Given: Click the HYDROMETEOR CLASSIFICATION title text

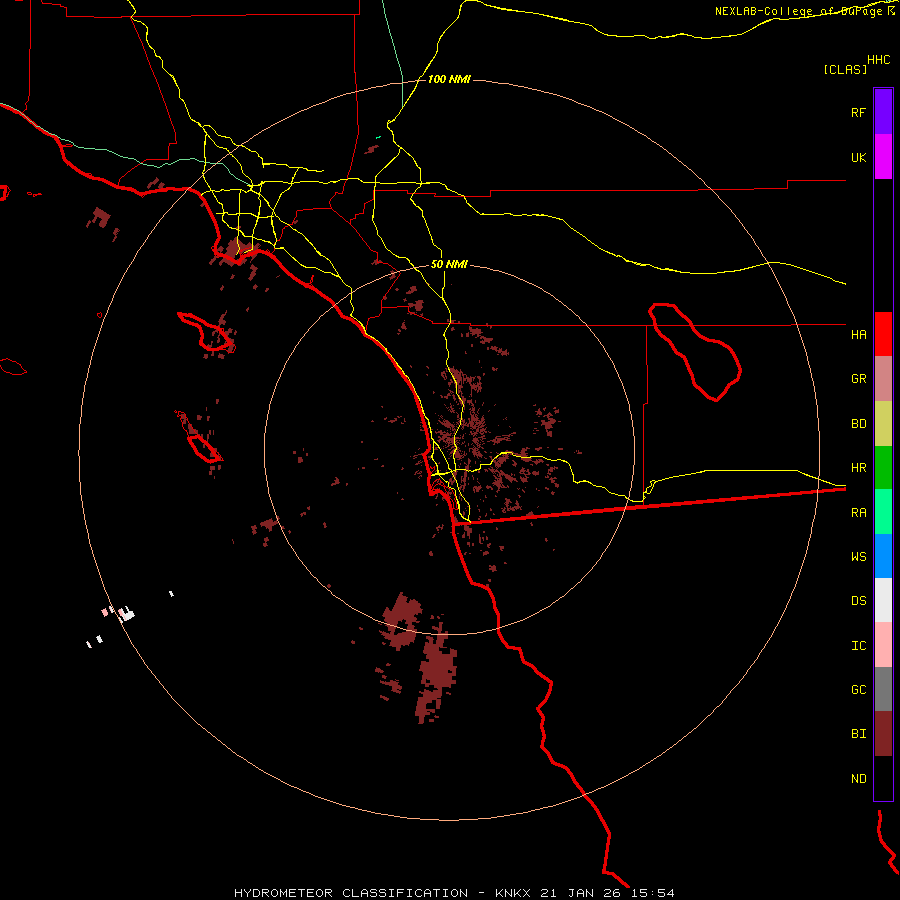Looking at the screenshot, I should click(x=351, y=893).
